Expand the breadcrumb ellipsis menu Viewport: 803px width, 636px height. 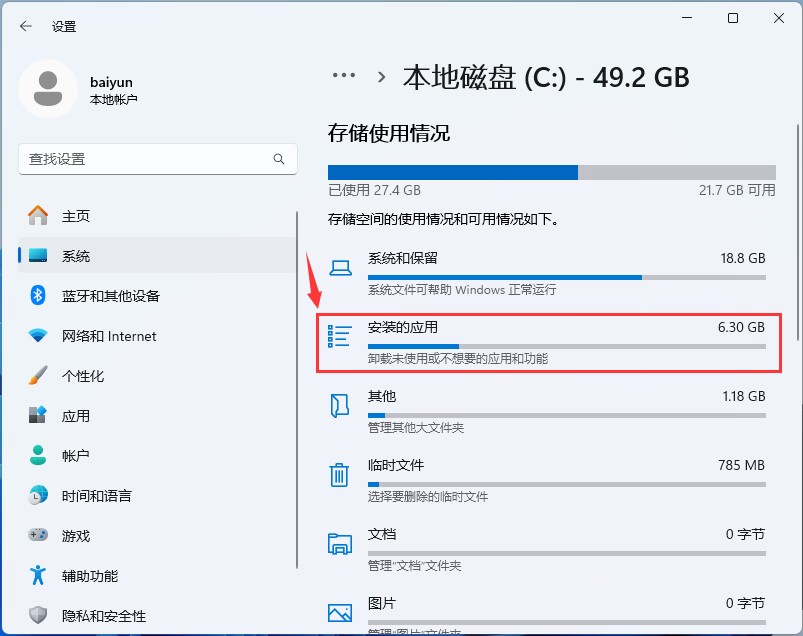pos(344,75)
